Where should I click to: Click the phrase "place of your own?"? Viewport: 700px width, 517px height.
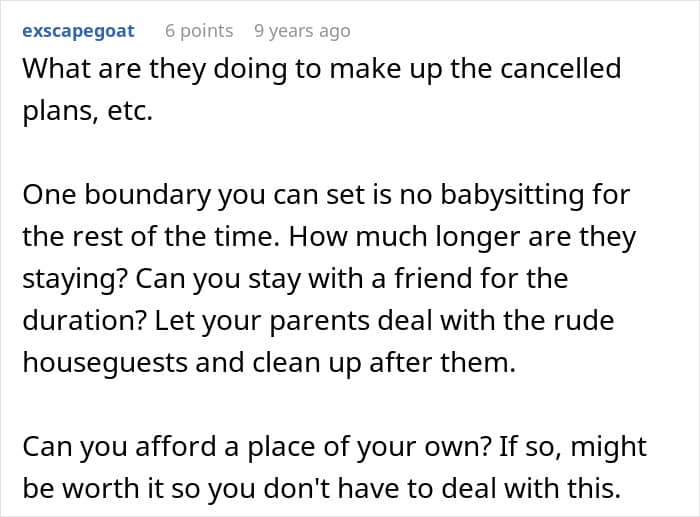(370, 447)
